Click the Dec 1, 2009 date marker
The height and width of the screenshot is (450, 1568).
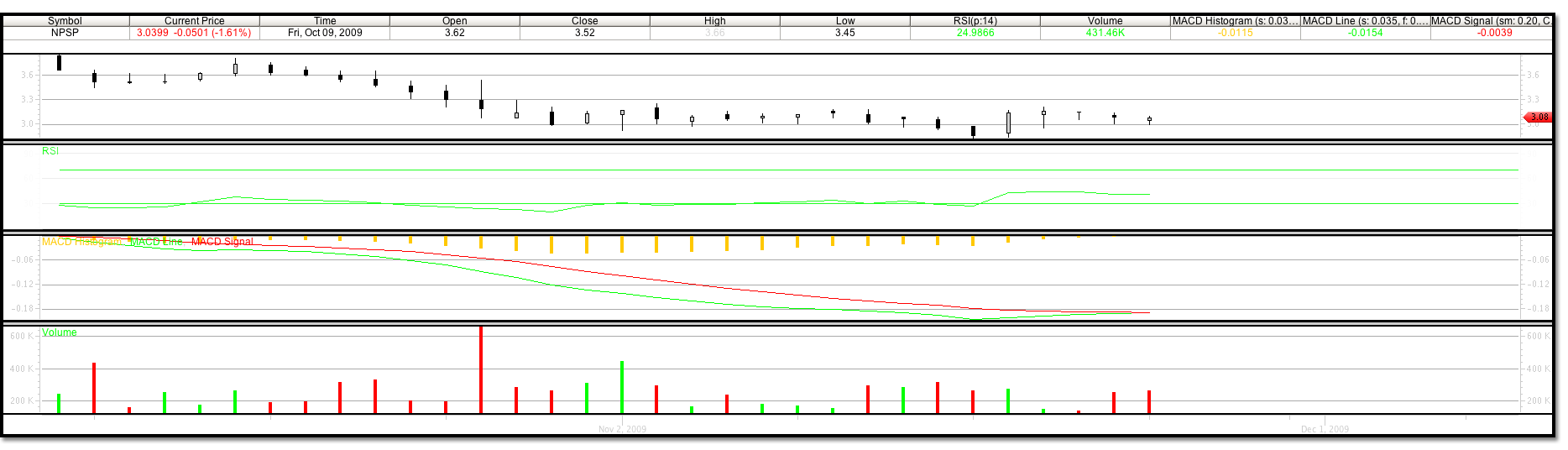(x=1325, y=429)
